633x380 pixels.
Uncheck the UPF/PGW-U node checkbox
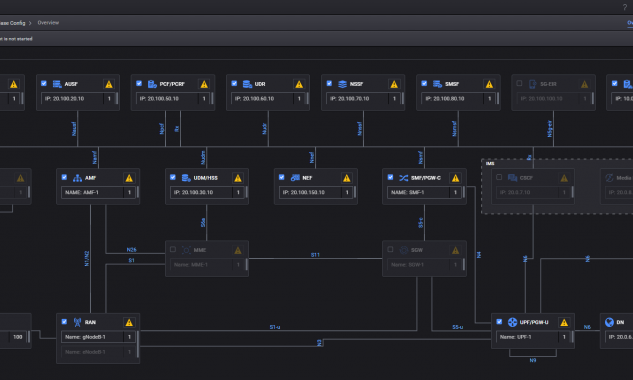tap(499, 321)
